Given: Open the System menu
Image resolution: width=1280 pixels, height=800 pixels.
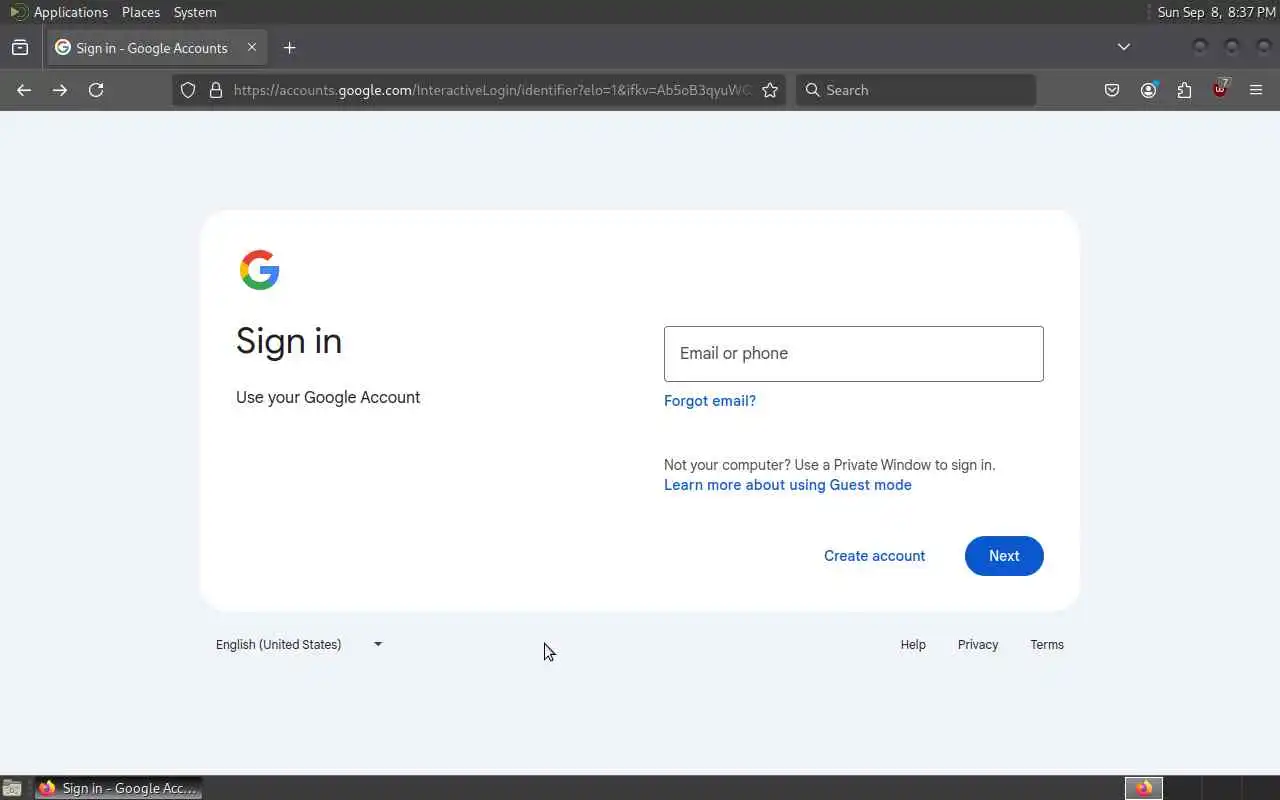Looking at the screenshot, I should click(195, 12).
